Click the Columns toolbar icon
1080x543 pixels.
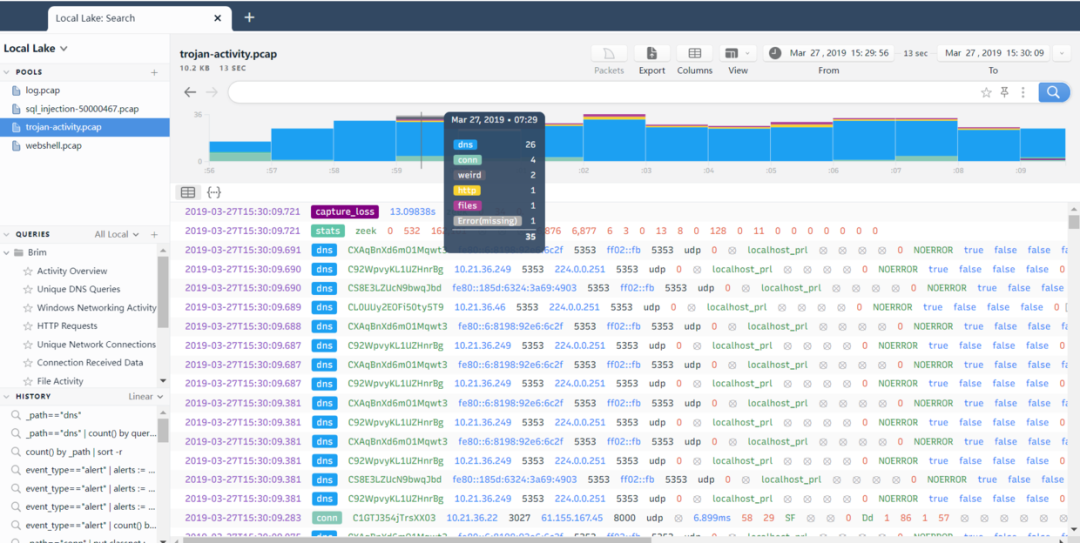pos(694,54)
